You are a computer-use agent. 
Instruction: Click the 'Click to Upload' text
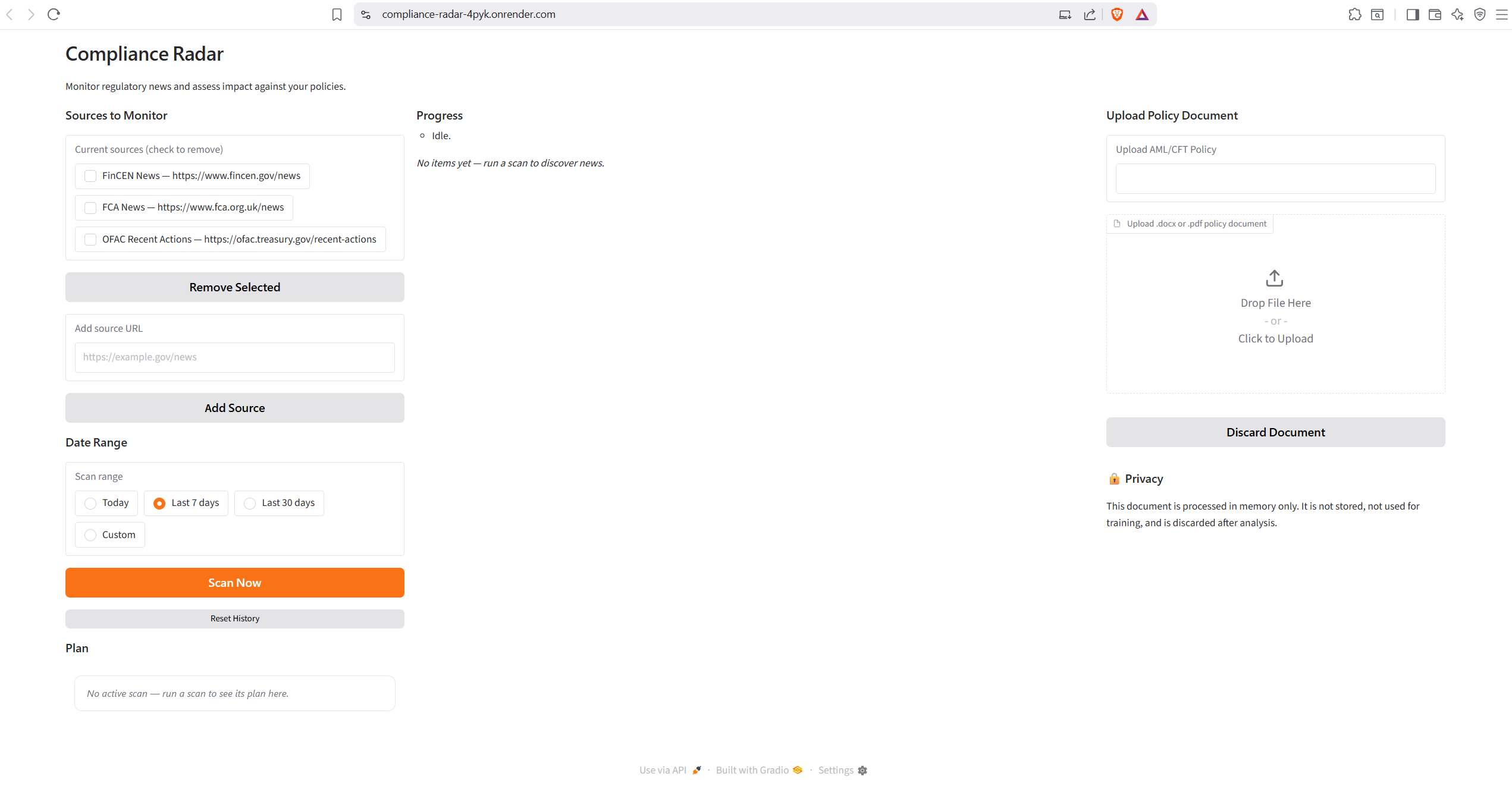1276,339
